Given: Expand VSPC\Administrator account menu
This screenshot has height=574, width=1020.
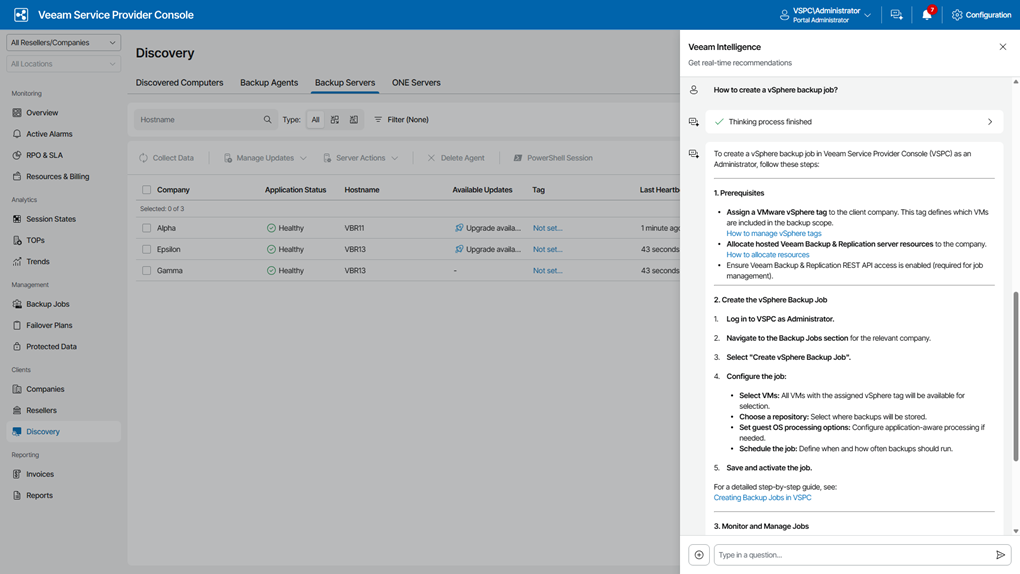Looking at the screenshot, I should click(x=826, y=14).
